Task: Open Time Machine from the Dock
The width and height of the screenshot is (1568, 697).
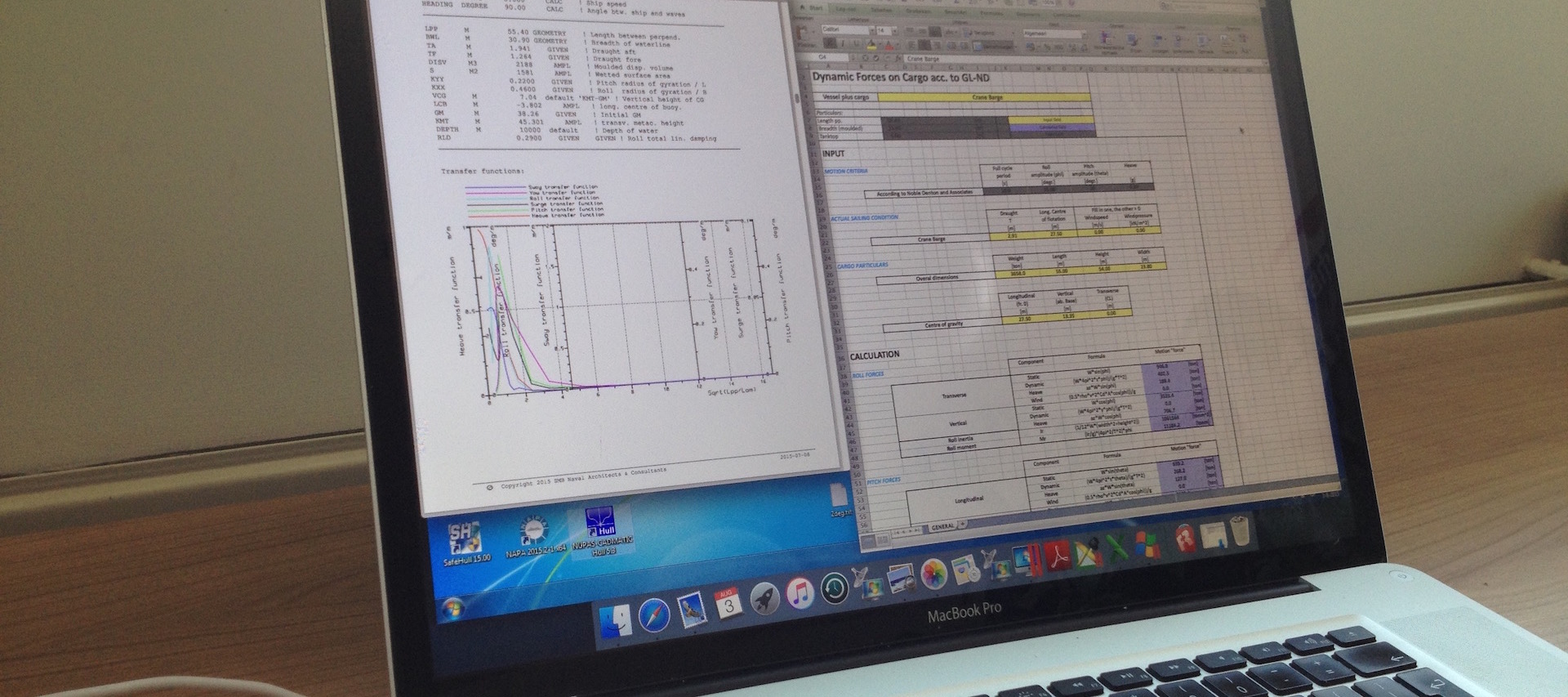Action: pyautogui.click(x=835, y=588)
